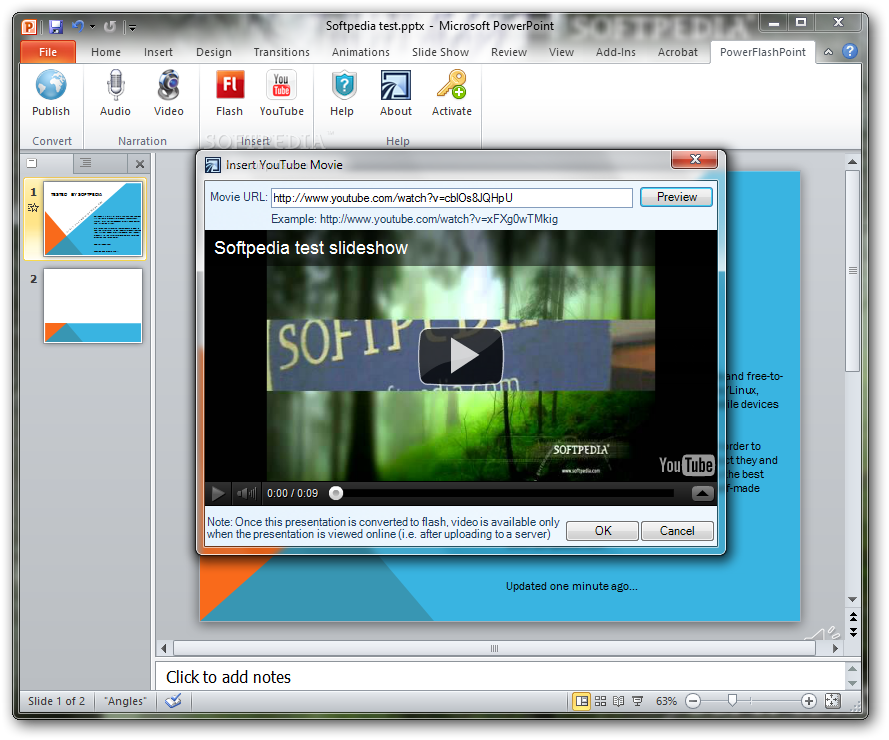This screenshot has height=740, width=889.
Task: Open Video narration webcam tool
Action: (x=168, y=86)
